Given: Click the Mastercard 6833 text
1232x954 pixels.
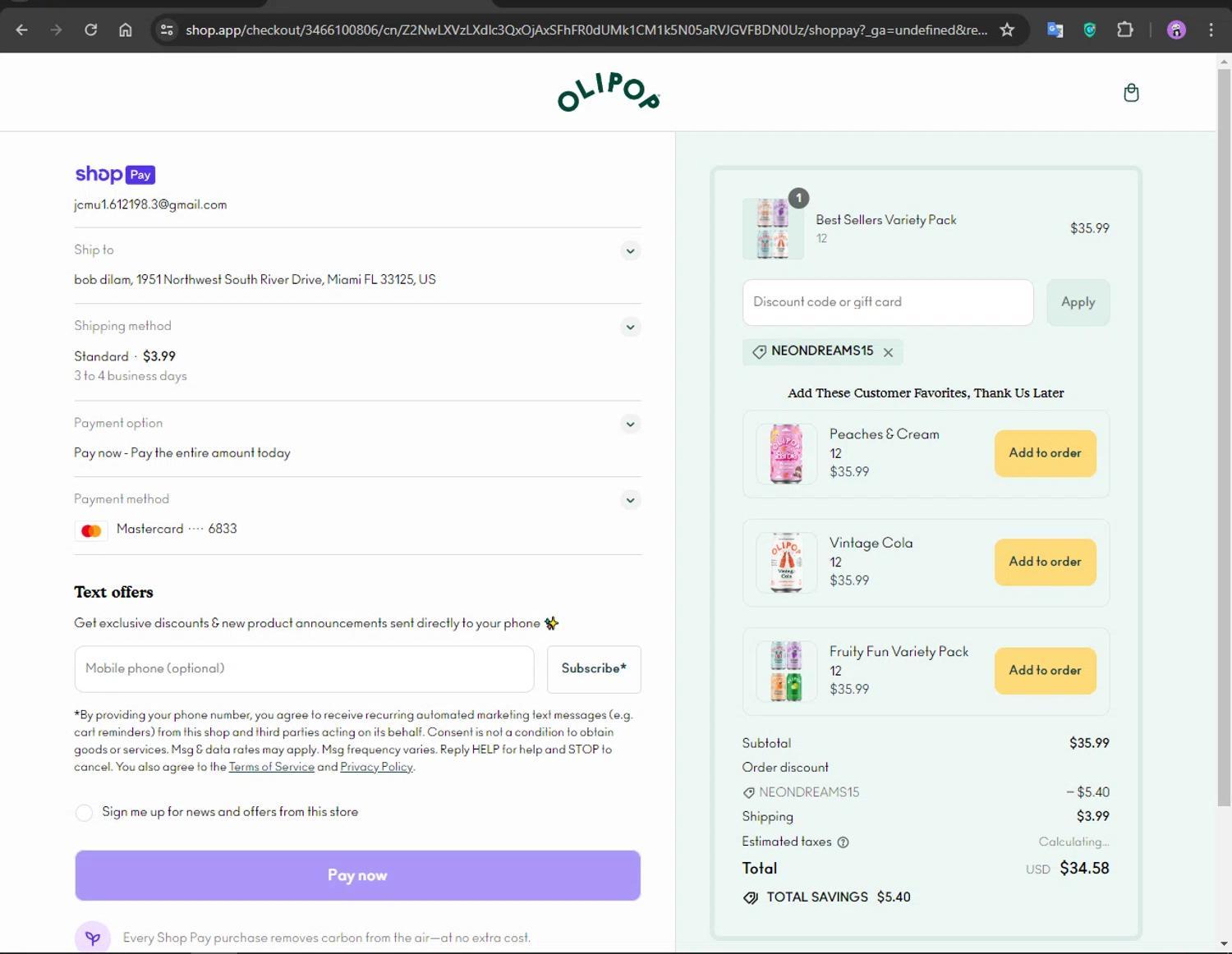Looking at the screenshot, I should point(177,529).
